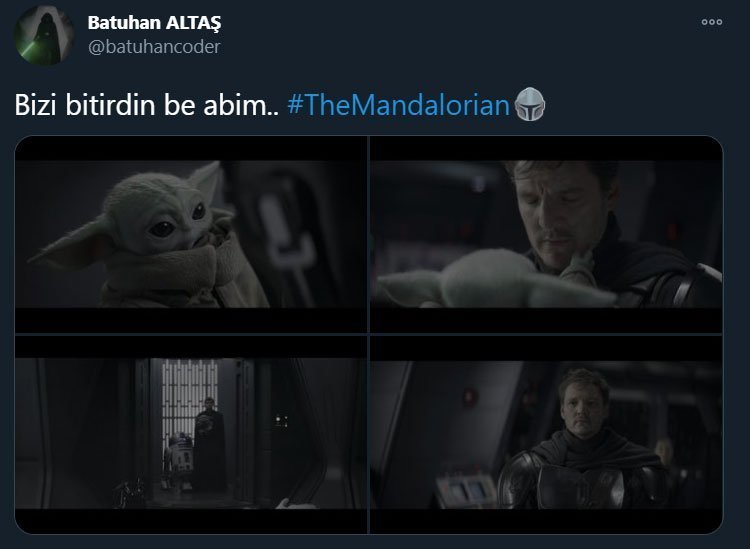The width and height of the screenshot is (750, 549).
Task: Click the @batuhancoder handle
Action: click(x=154, y=47)
